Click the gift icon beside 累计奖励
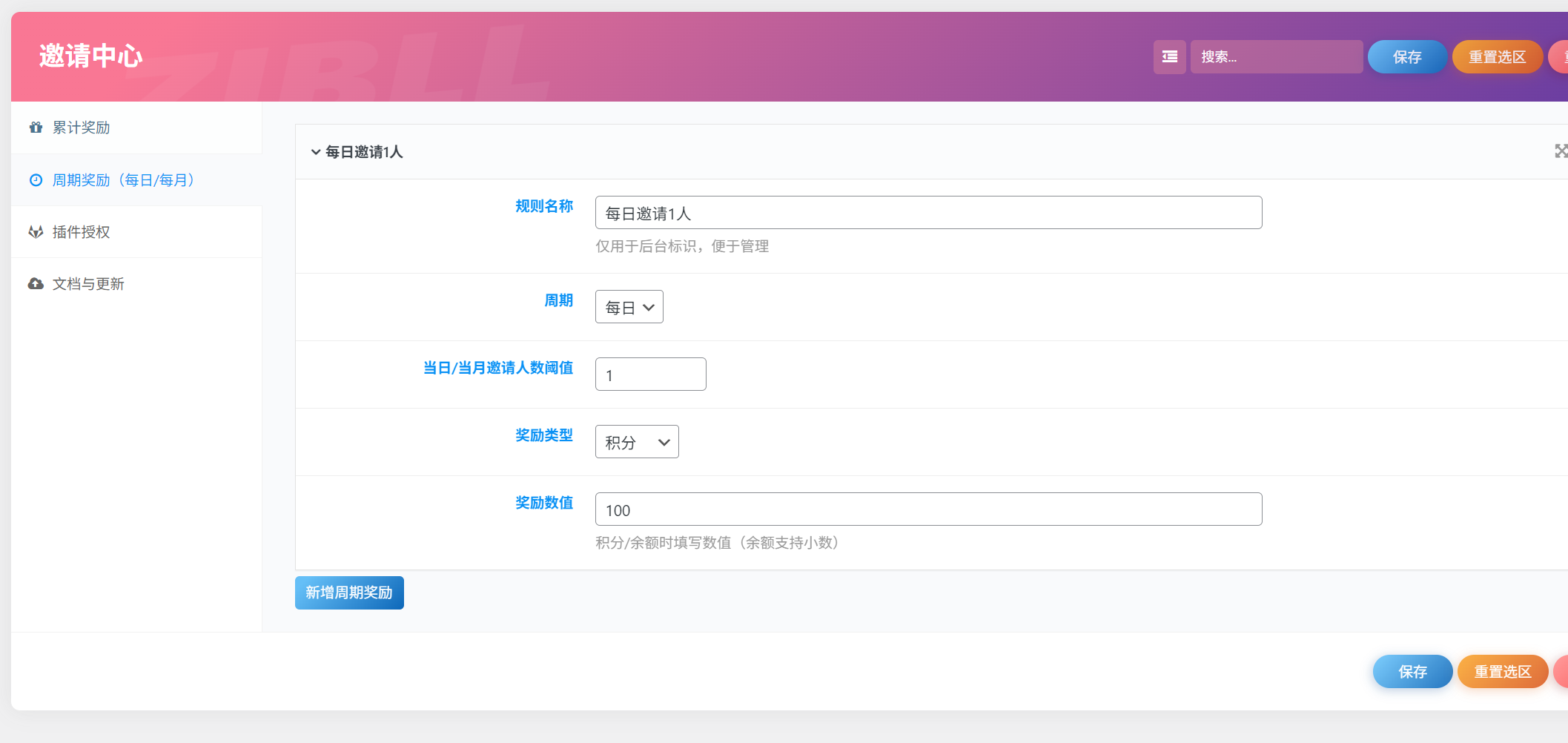 tap(36, 127)
